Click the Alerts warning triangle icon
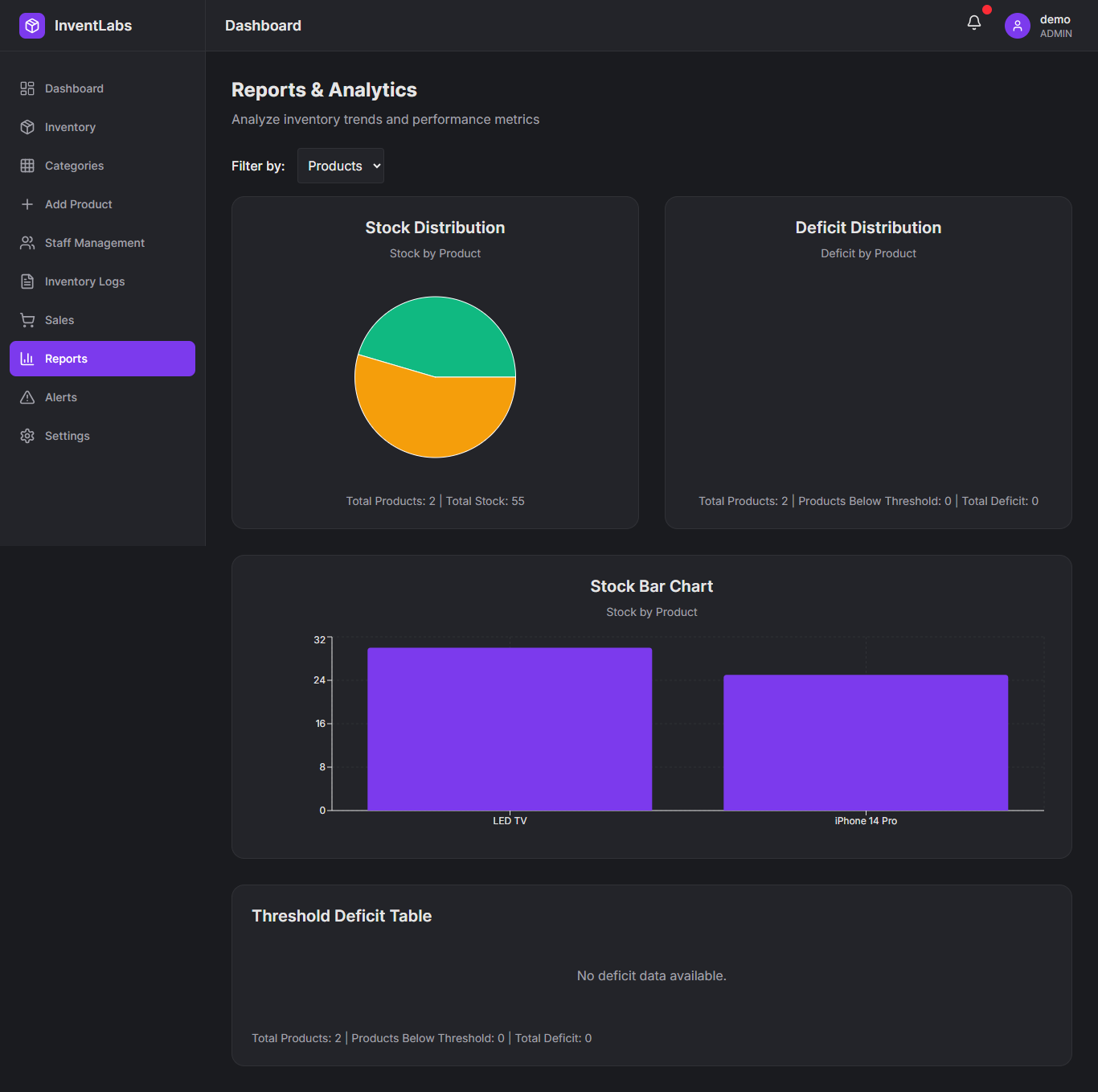 (x=27, y=397)
